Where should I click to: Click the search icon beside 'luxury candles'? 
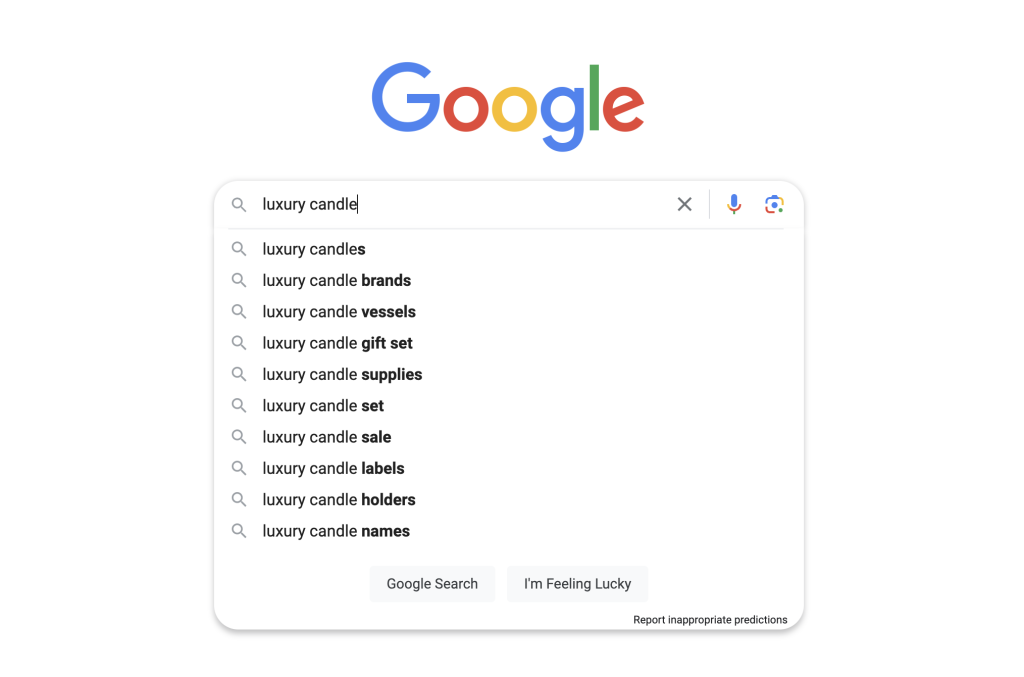239,249
